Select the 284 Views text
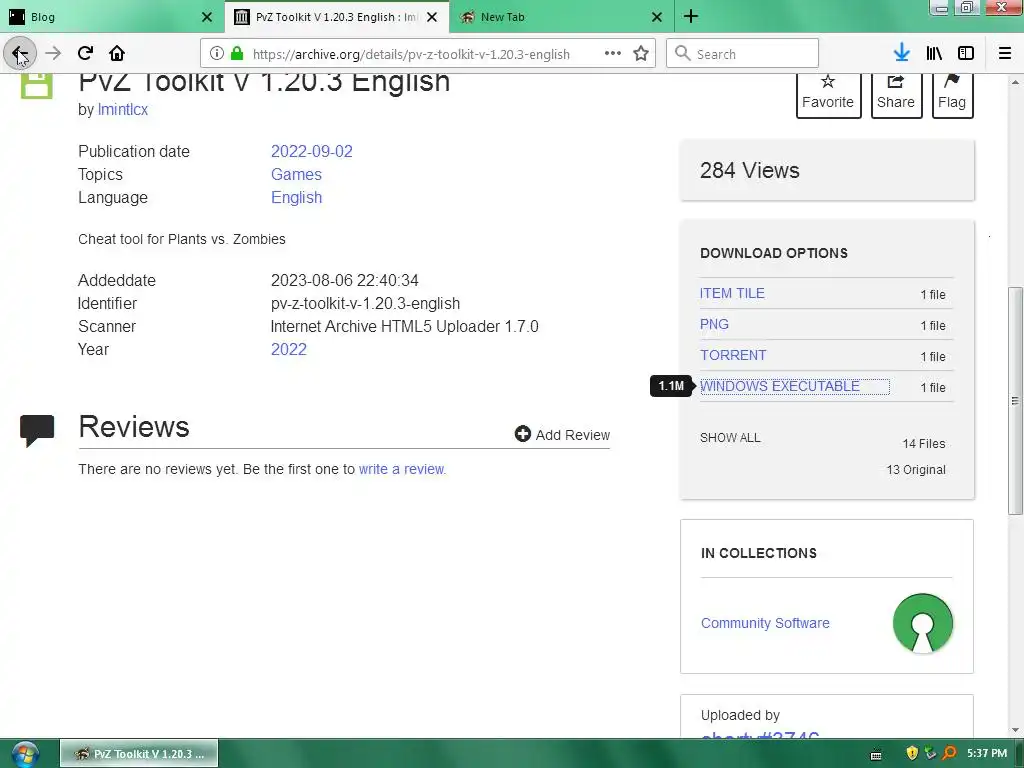1024x768 pixels. 750,170
